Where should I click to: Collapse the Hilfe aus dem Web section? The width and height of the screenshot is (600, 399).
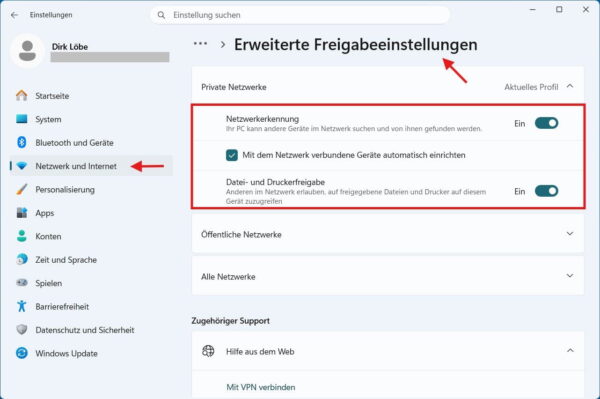(x=570, y=350)
